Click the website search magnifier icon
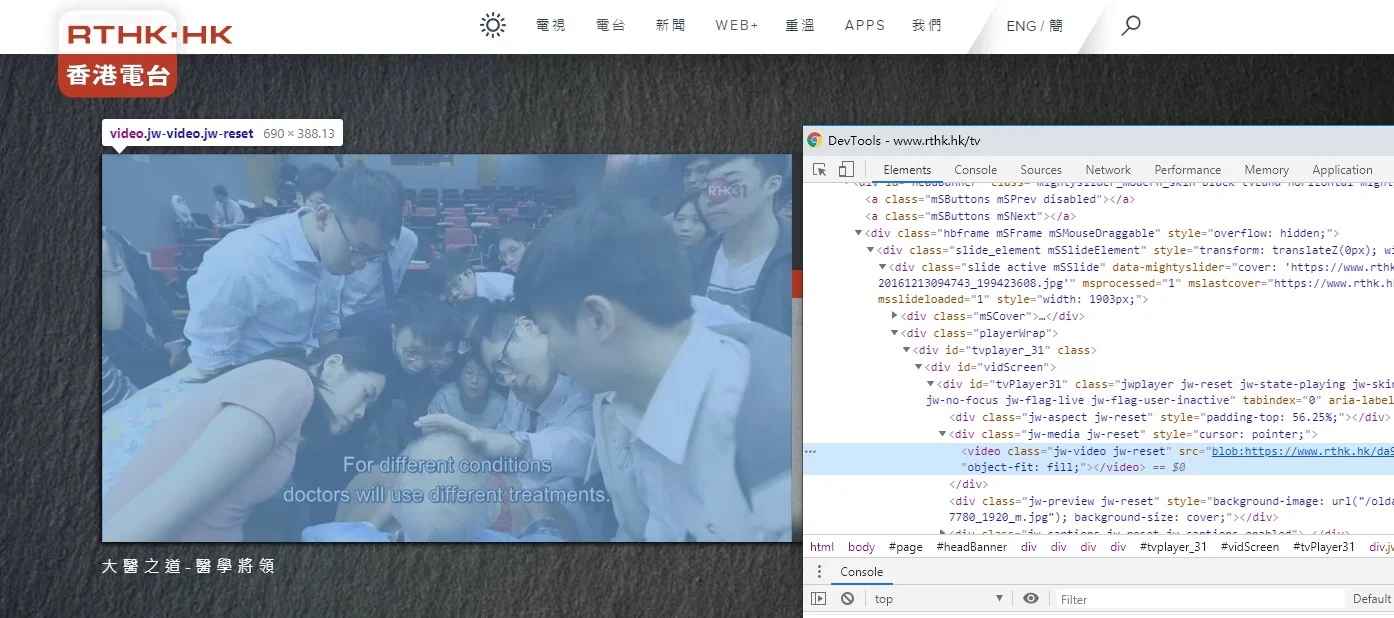The image size is (1394, 618). [1131, 26]
